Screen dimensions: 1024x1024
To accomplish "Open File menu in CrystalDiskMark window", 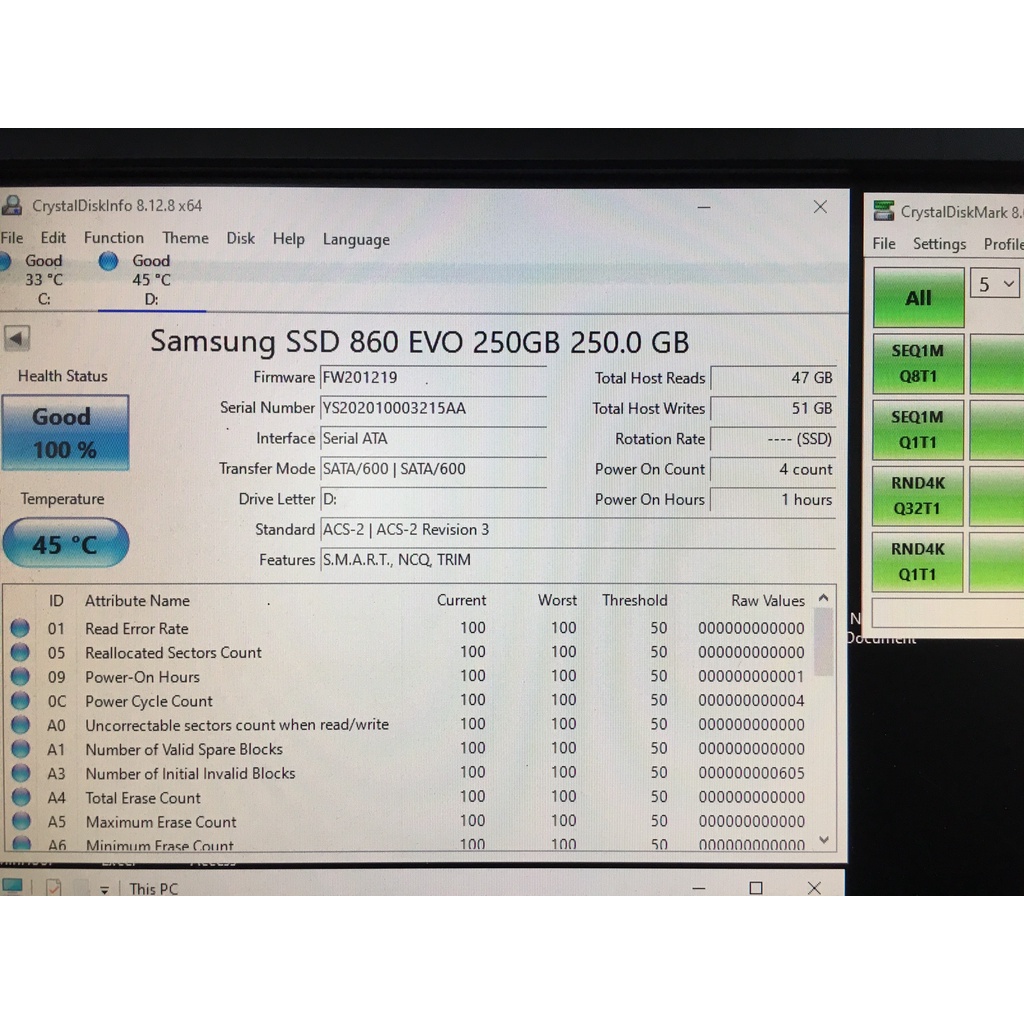I will [884, 244].
